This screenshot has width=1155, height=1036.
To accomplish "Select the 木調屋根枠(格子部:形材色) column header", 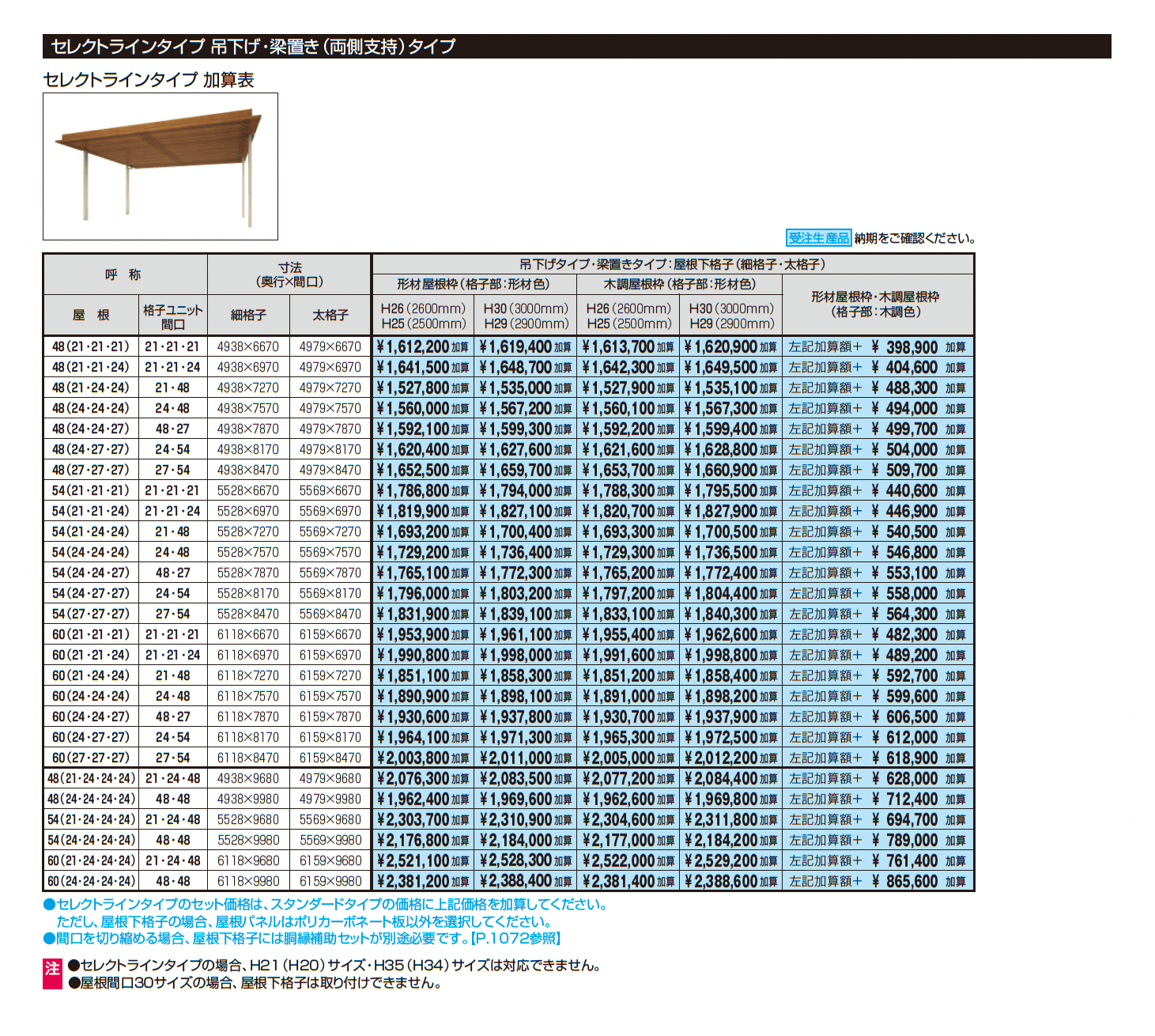I will coord(680,284).
